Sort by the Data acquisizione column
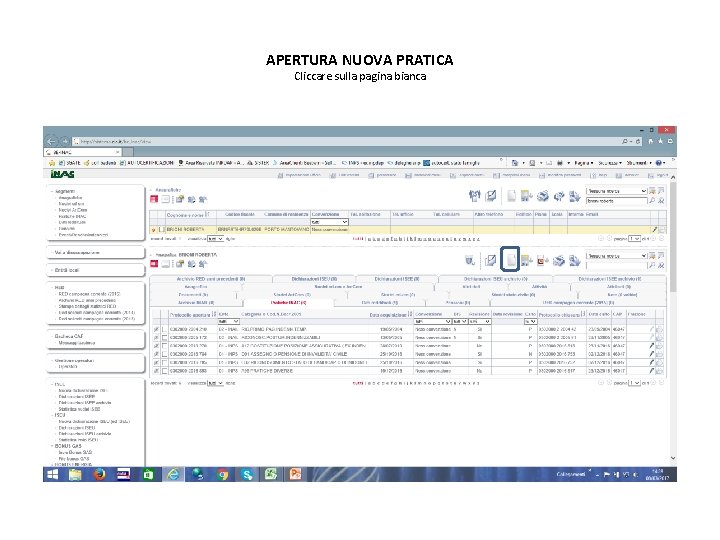Image resolution: width=720 pixels, height=540 pixels. point(388,315)
